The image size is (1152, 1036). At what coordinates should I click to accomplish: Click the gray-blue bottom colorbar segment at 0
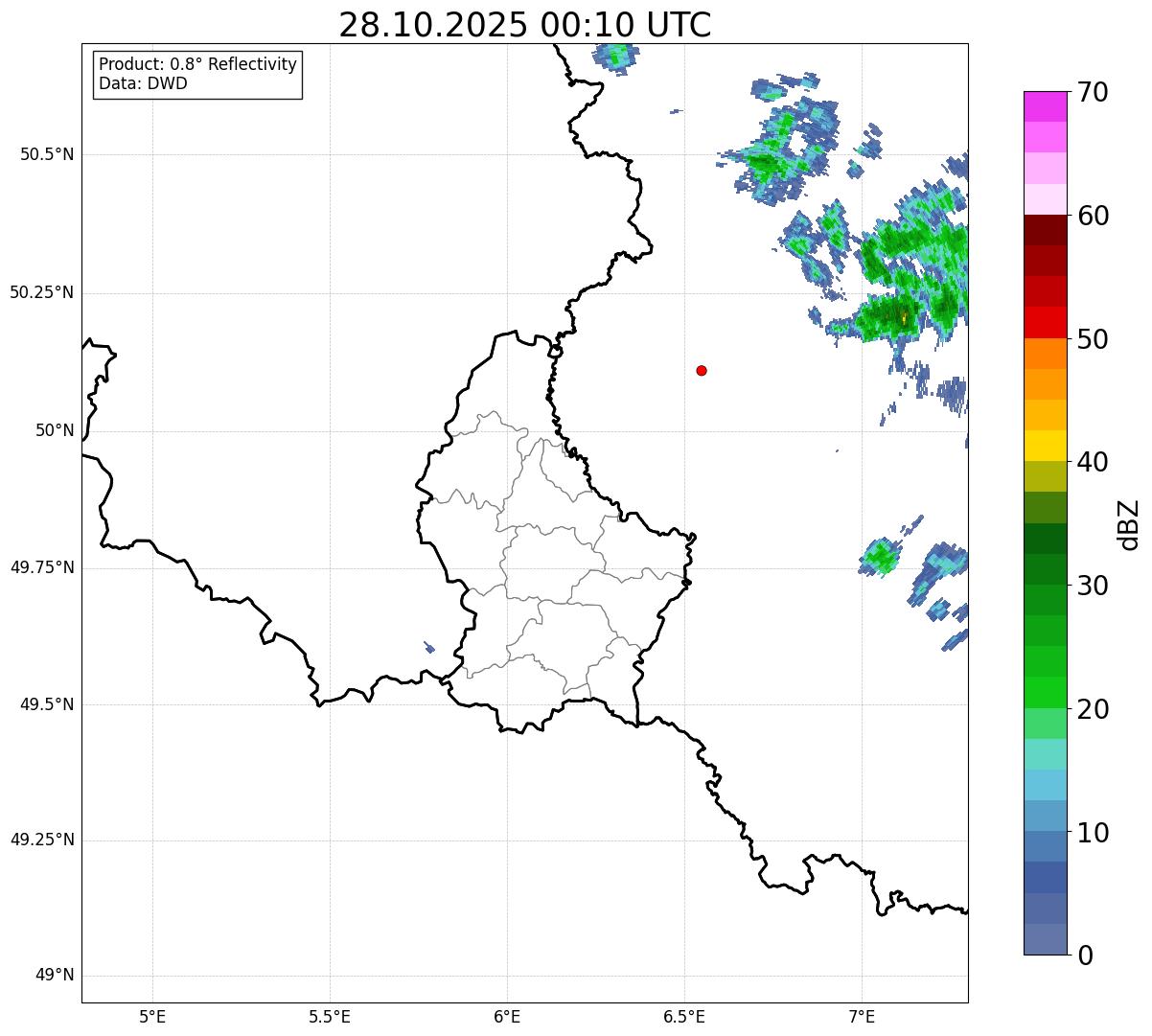[1046, 939]
